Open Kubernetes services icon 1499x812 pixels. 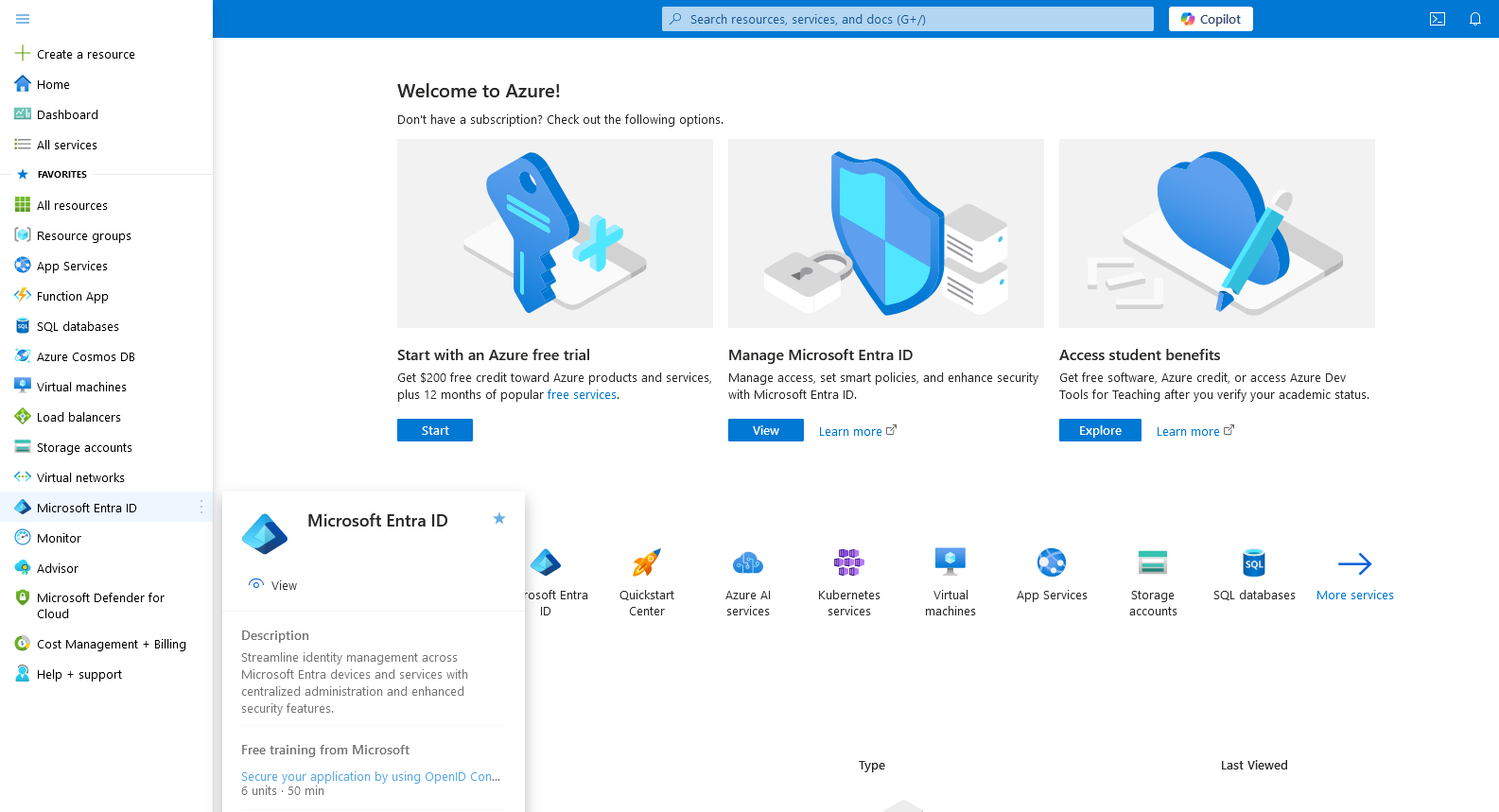tap(848, 564)
